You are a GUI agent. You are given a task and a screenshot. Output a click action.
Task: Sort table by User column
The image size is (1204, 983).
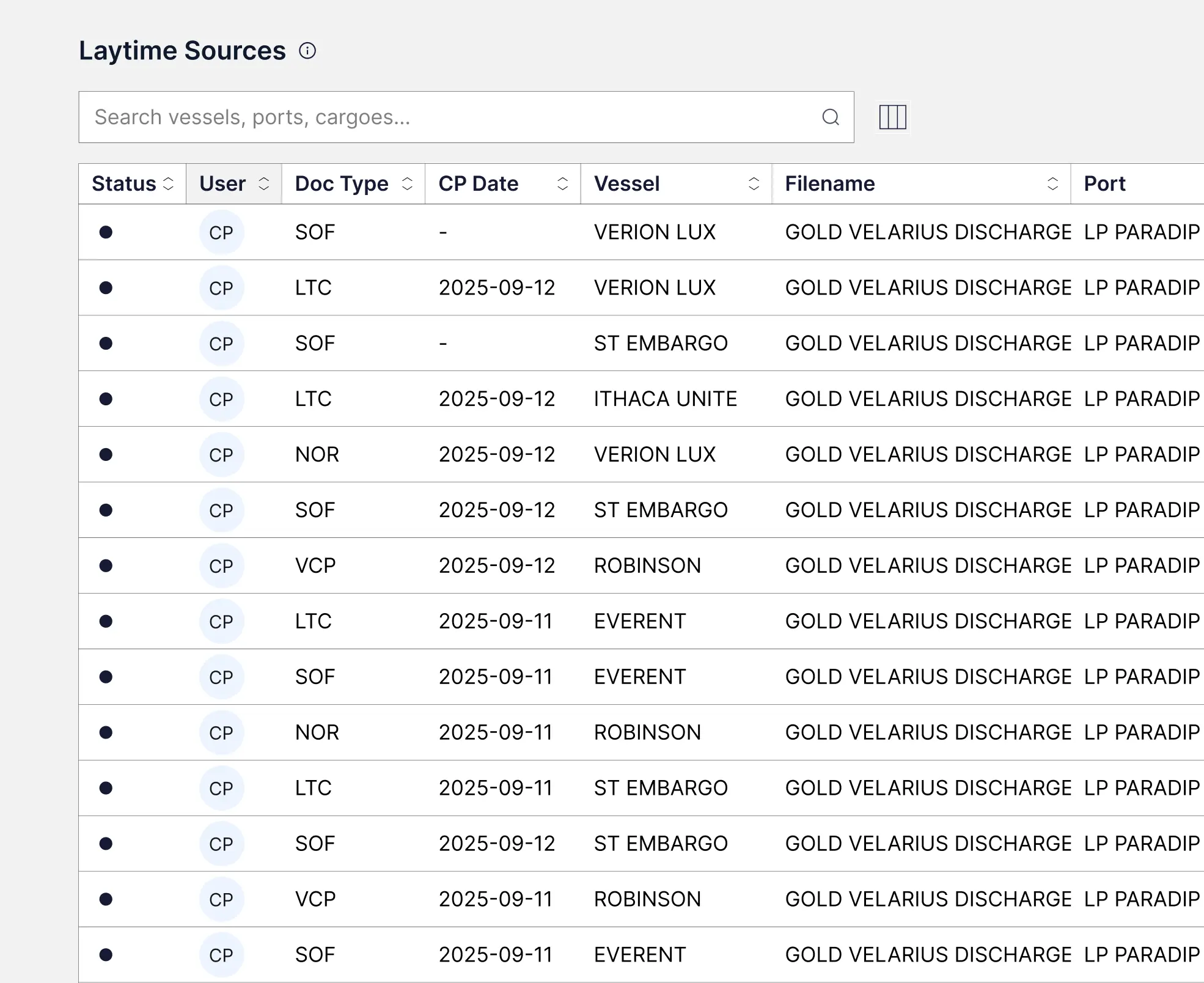pyautogui.click(x=263, y=184)
